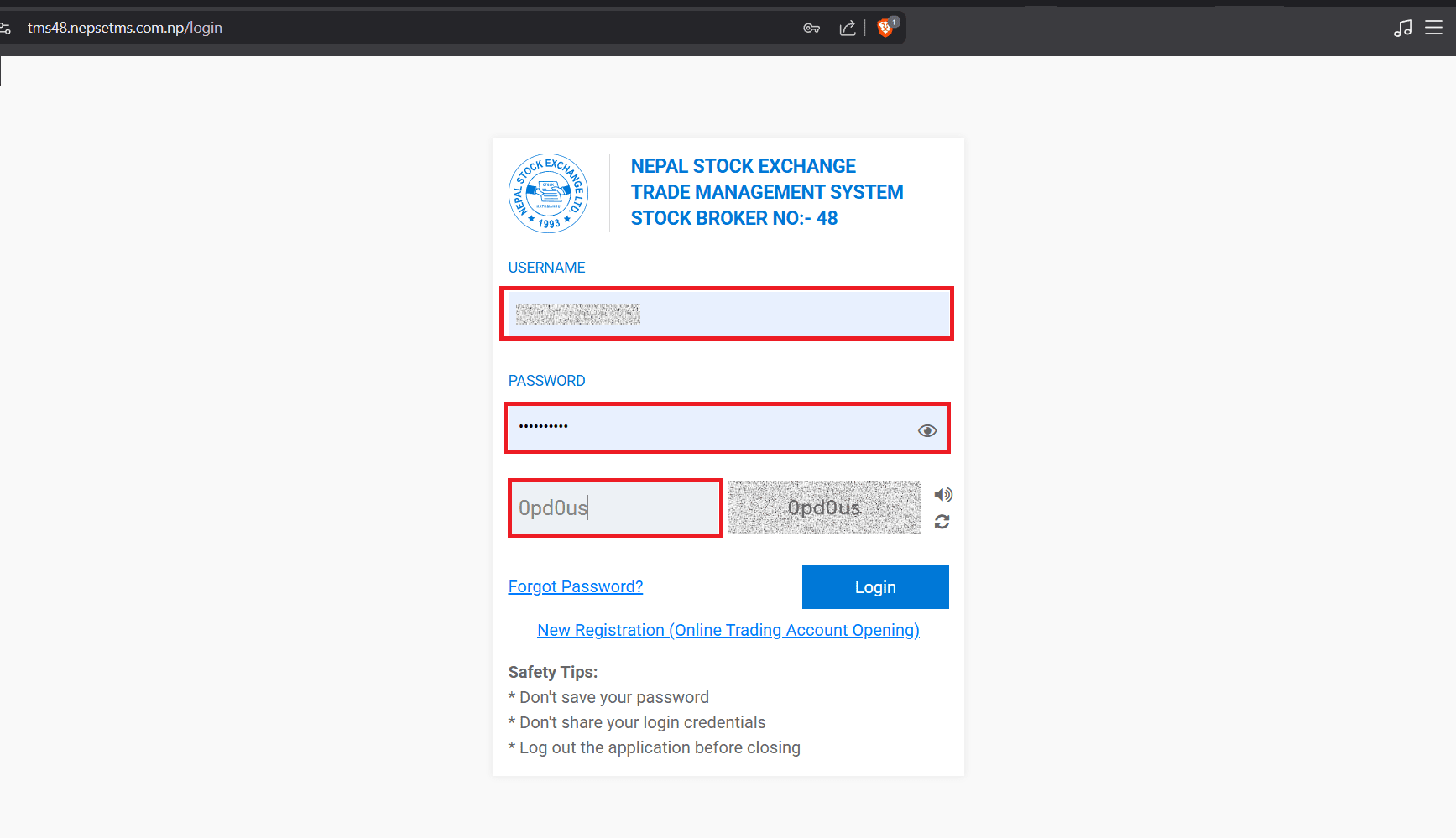Click the captcha image showing 0pd0us
Screen dimensions: 1456x838
(824, 507)
